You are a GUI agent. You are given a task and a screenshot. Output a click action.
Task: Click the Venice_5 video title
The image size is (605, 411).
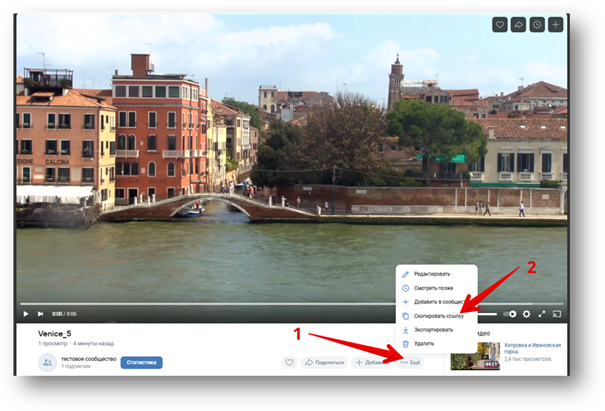point(54,333)
